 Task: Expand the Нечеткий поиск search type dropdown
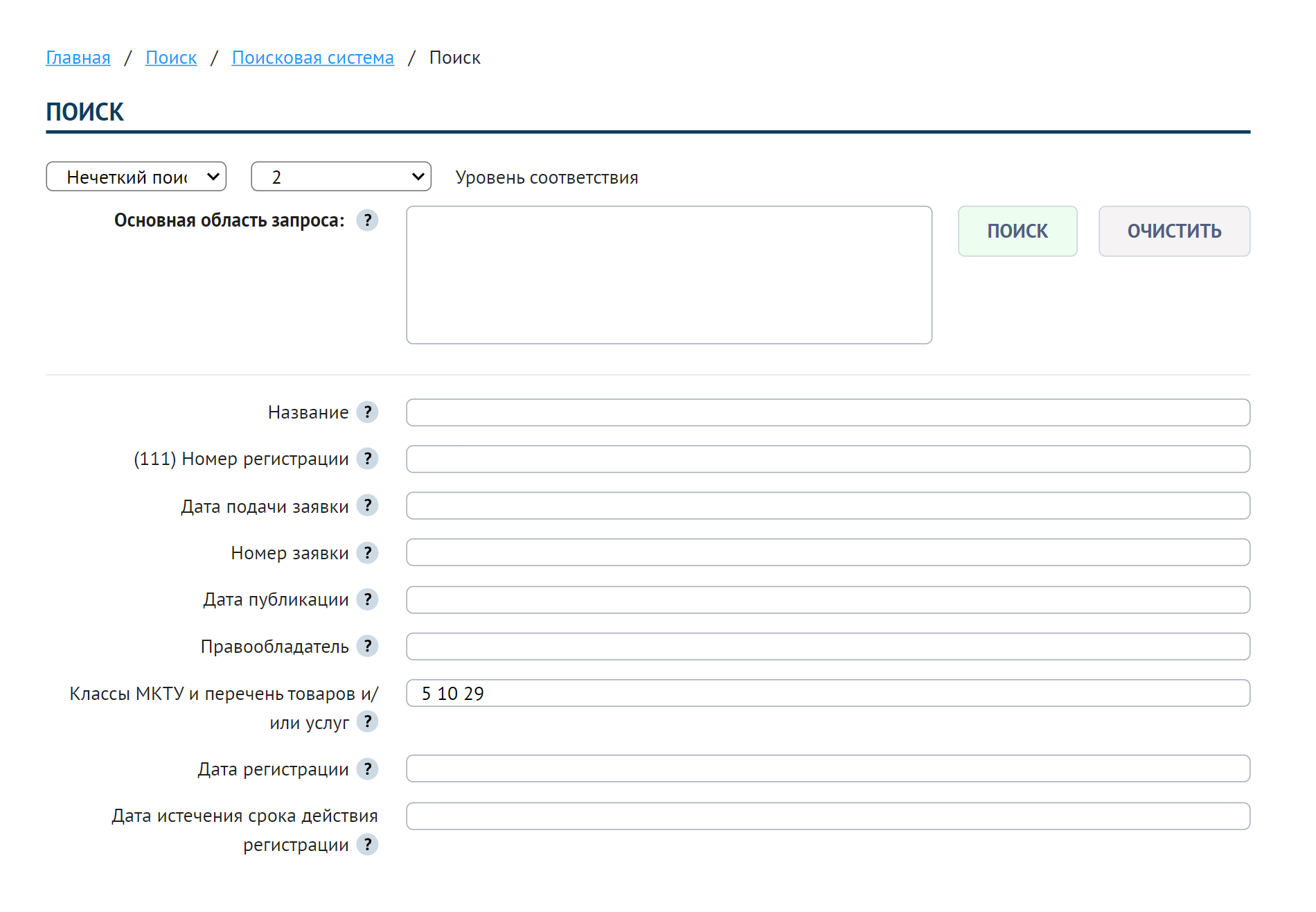click(136, 177)
